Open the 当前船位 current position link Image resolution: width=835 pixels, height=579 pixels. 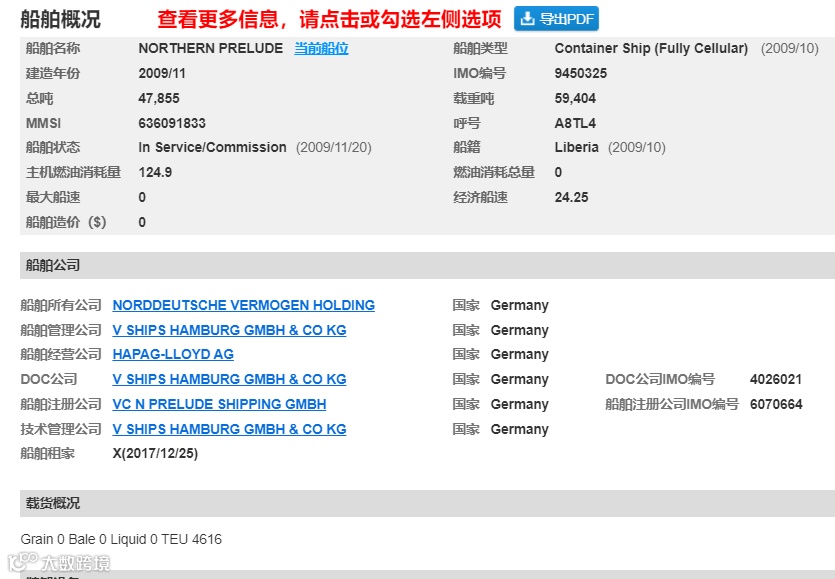click(321, 48)
